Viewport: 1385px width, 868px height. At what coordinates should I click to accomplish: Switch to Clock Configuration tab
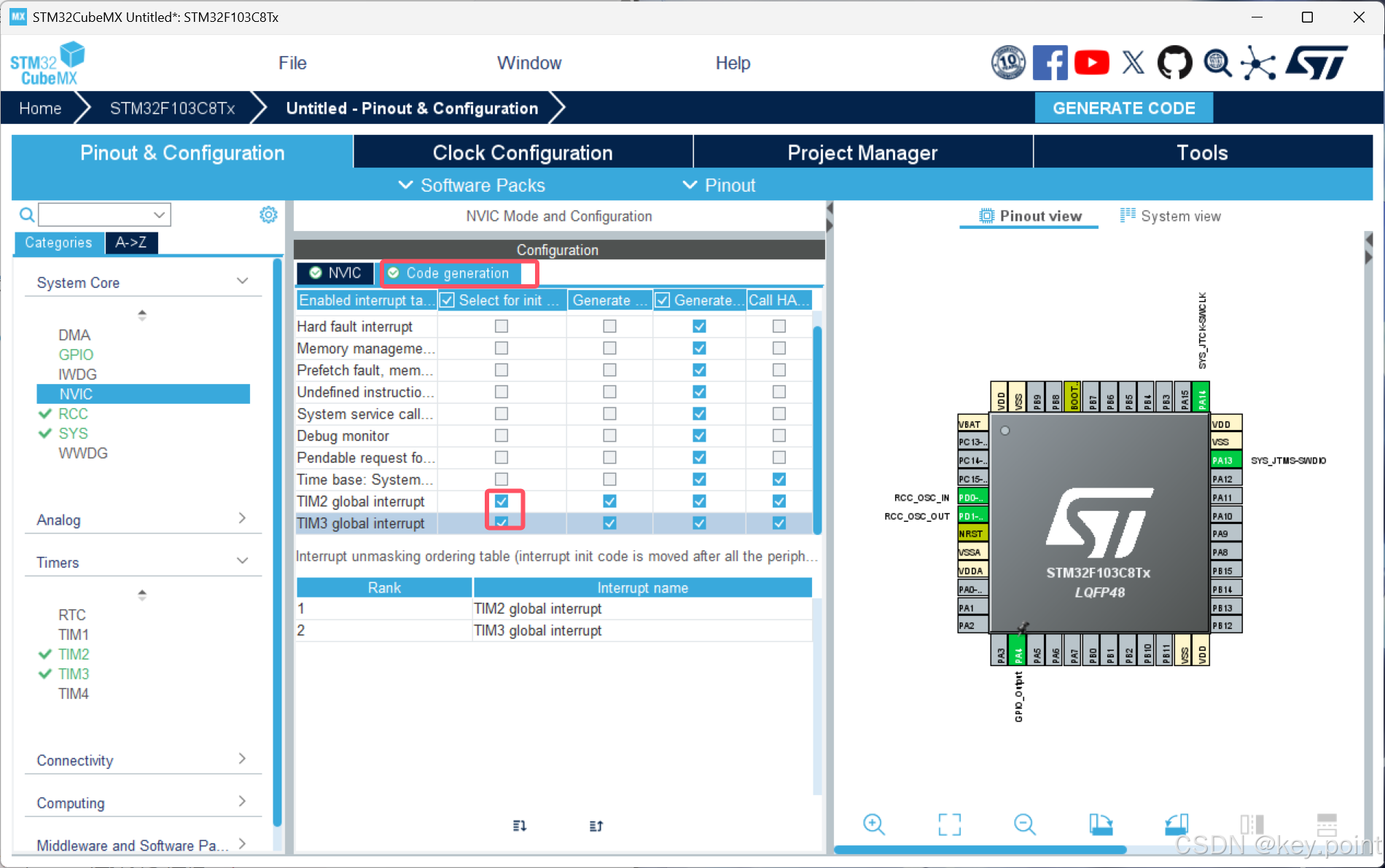[523, 152]
